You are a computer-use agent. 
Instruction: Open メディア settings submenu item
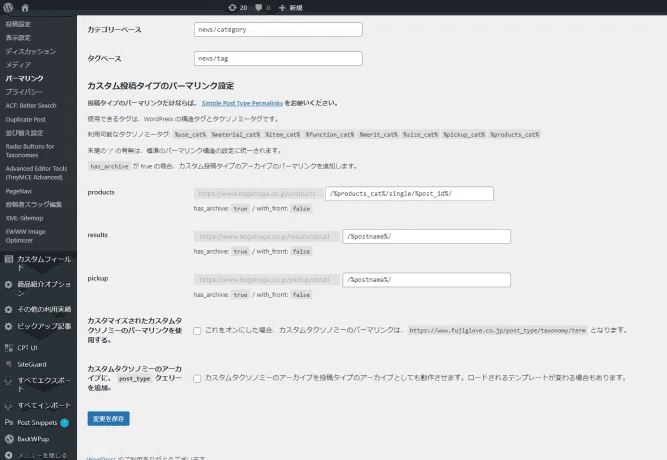point(18,65)
